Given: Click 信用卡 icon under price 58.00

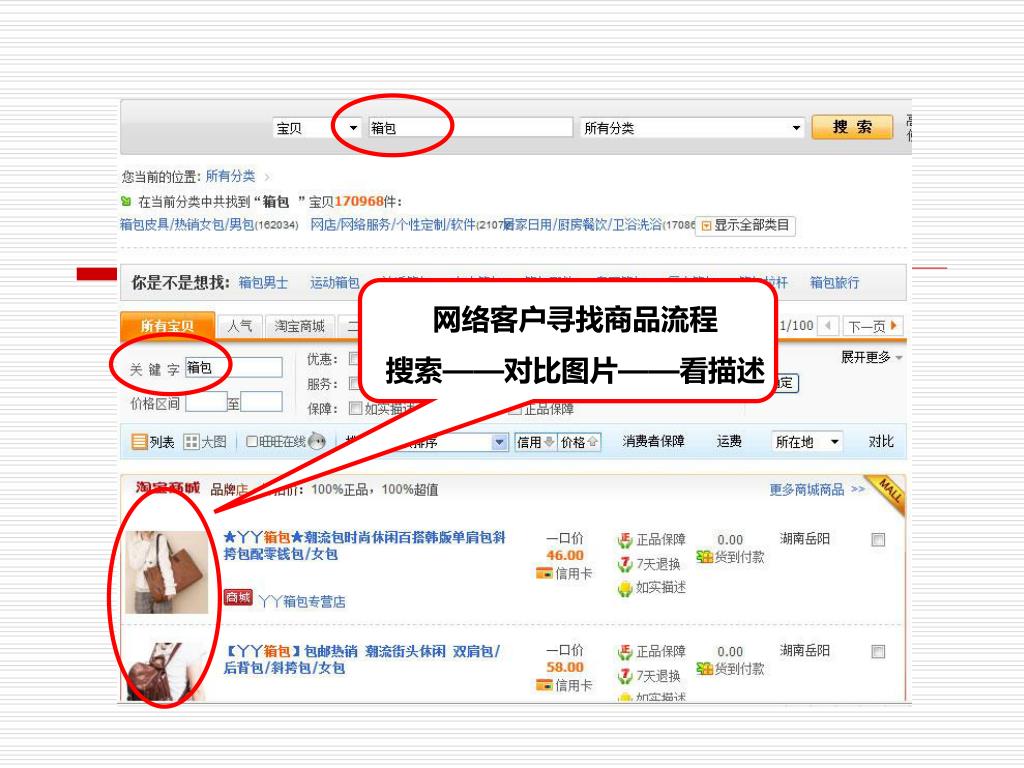Looking at the screenshot, I should pyautogui.click(x=543, y=685).
